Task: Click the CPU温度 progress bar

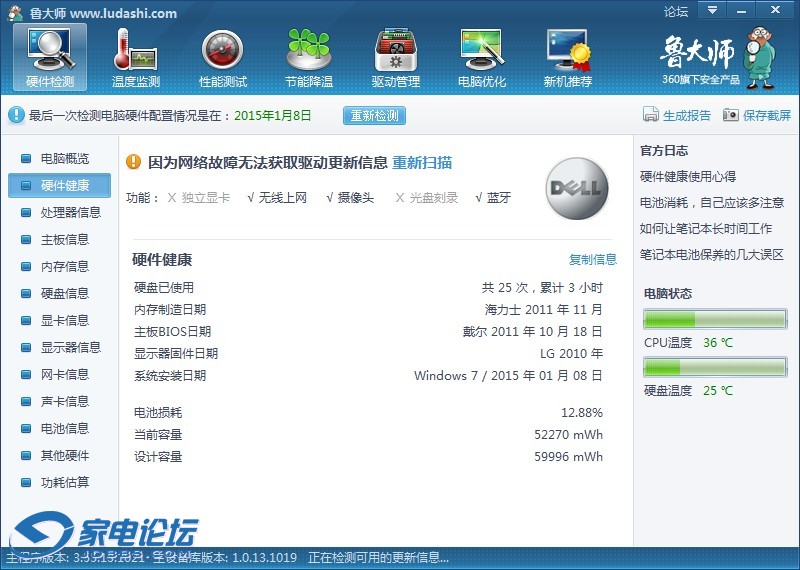Action: click(x=715, y=319)
